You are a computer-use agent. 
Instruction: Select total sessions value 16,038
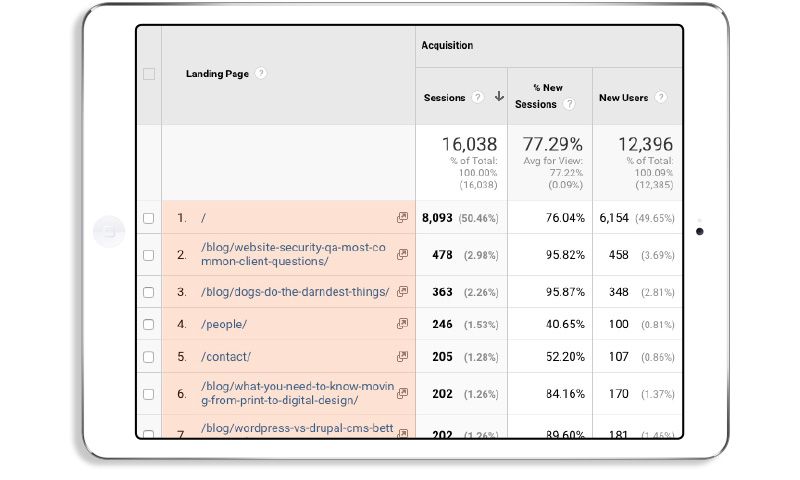tap(469, 144)
